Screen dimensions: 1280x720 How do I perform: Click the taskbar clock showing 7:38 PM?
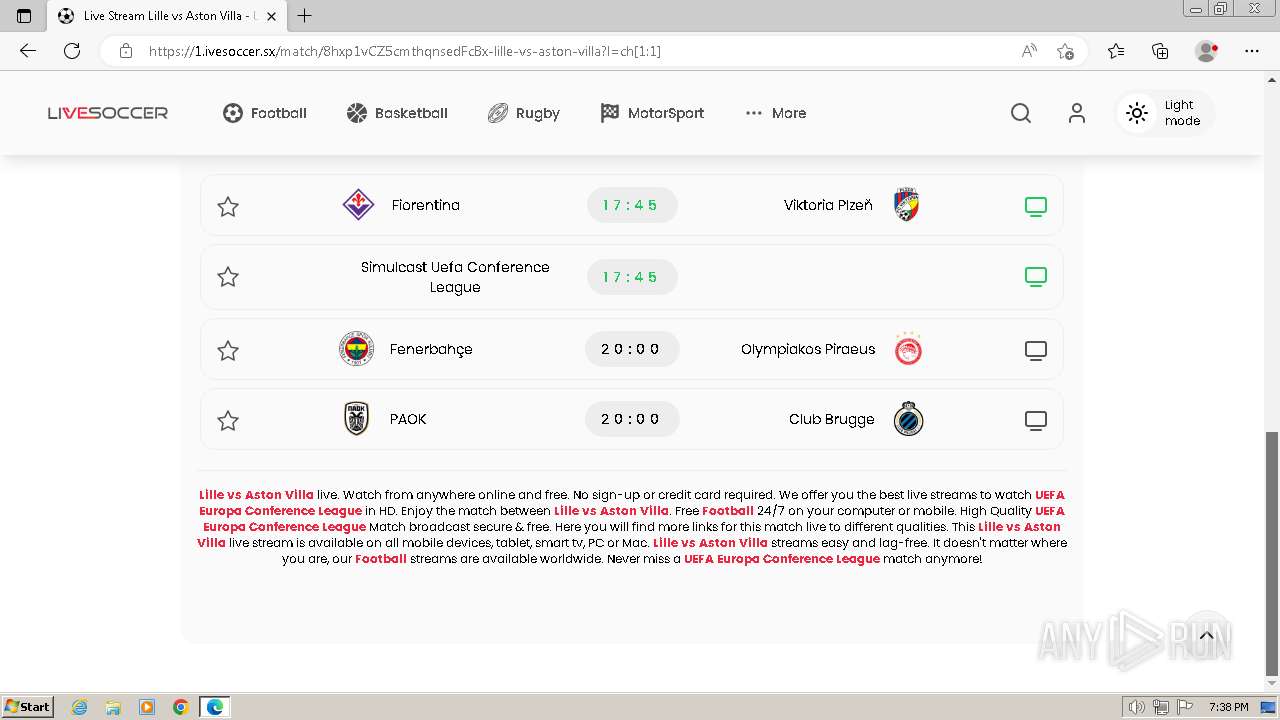click(x=1228, y=707)
